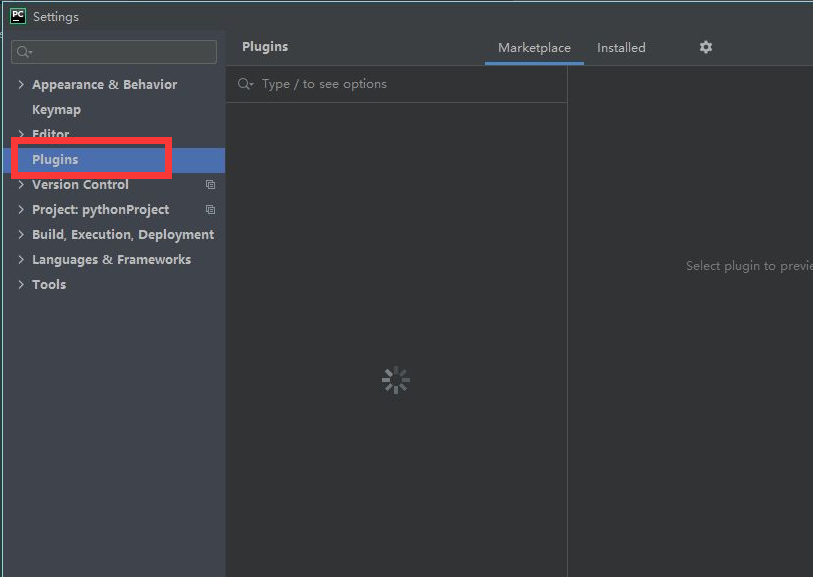The height and width of the screenshot is (577, 813).
Task: Select Keymap in settings tree
Action: (x=57, y=109)
